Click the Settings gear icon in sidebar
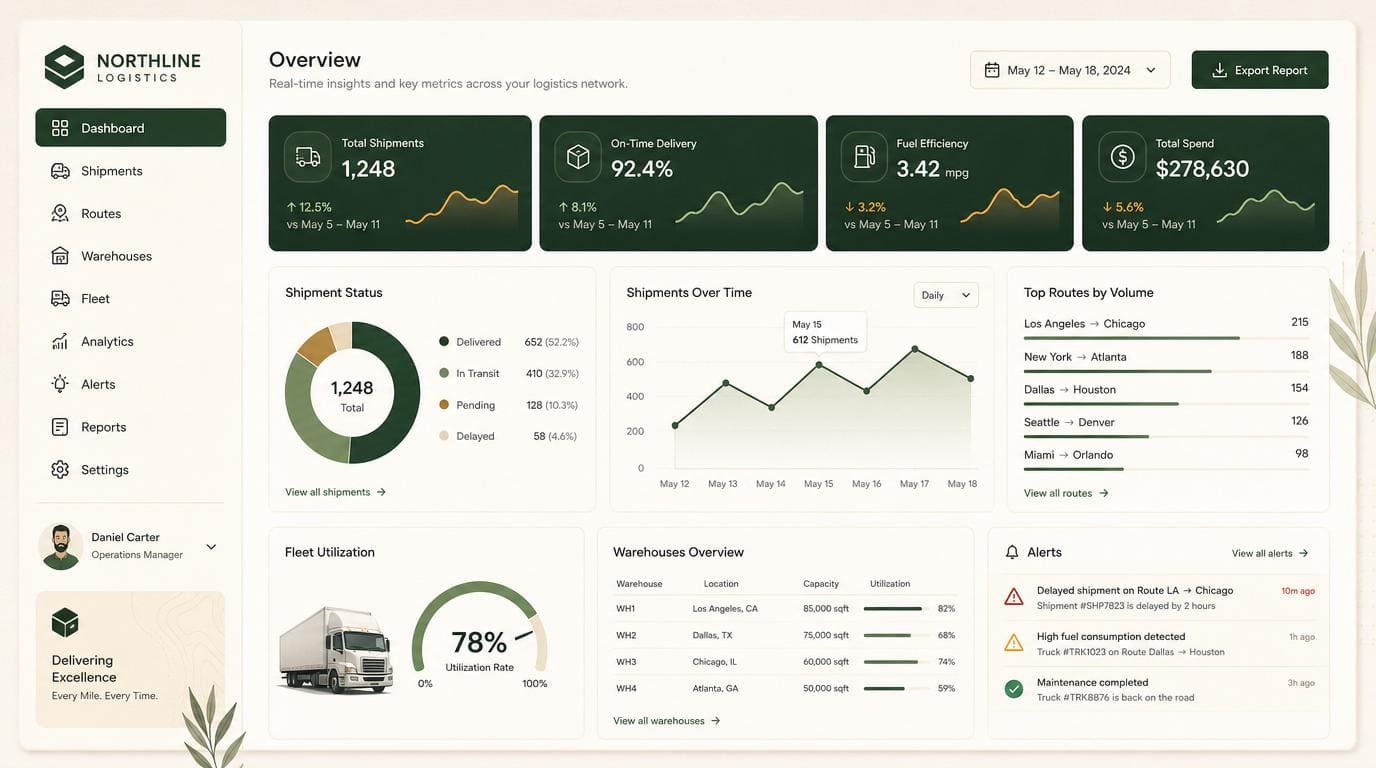The height and width of the screenshot is (768, 1376). pyautogui.click(x=60, y=469)
